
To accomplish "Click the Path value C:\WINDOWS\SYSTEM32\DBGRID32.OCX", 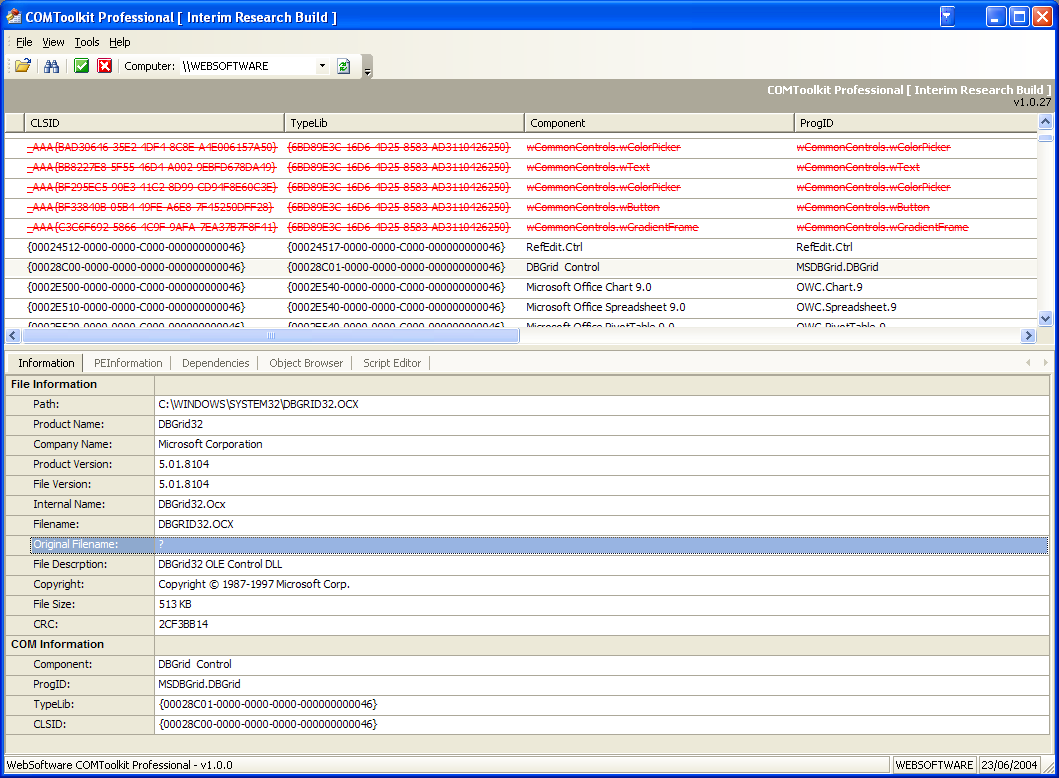I will (x=601, y=405).
